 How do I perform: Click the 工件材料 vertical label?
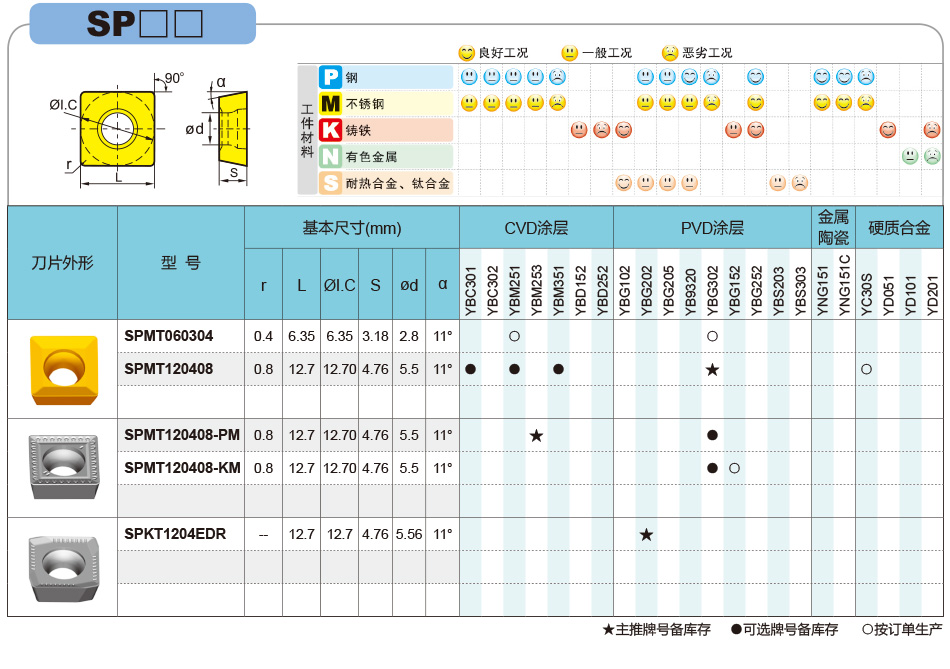[x=307, y=130]
